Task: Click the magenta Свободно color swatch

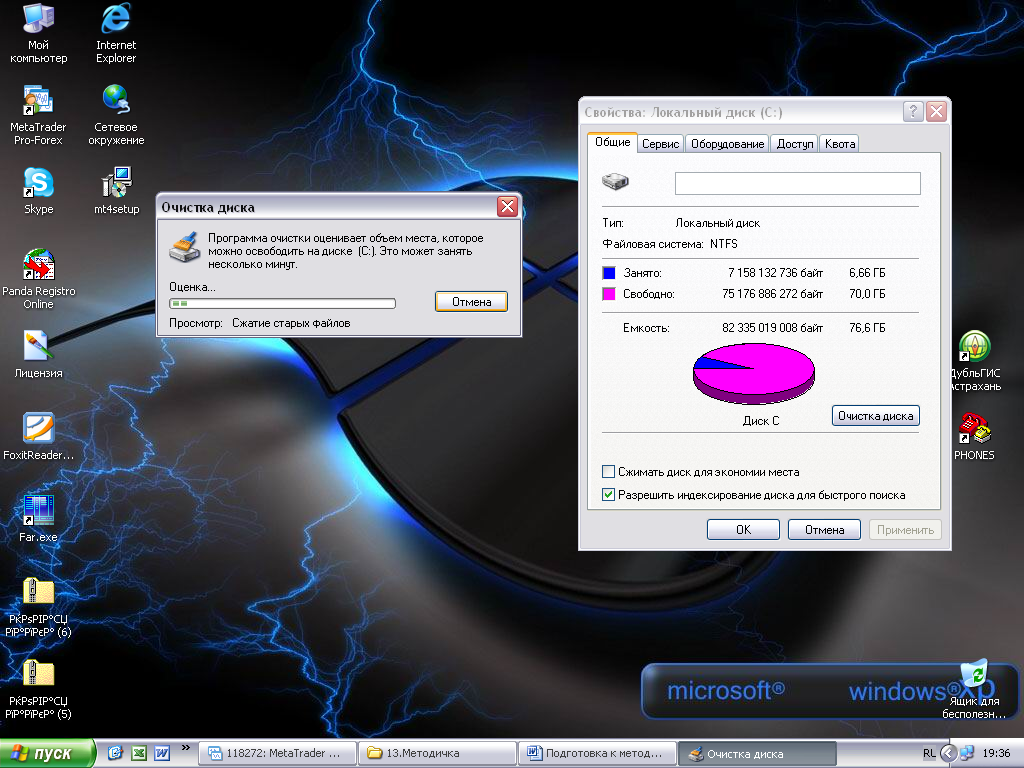Action: (609, 294)
